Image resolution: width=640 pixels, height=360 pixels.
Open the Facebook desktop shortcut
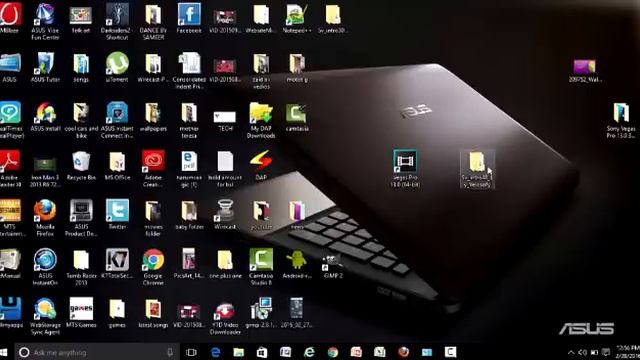[x=189, y=18]
